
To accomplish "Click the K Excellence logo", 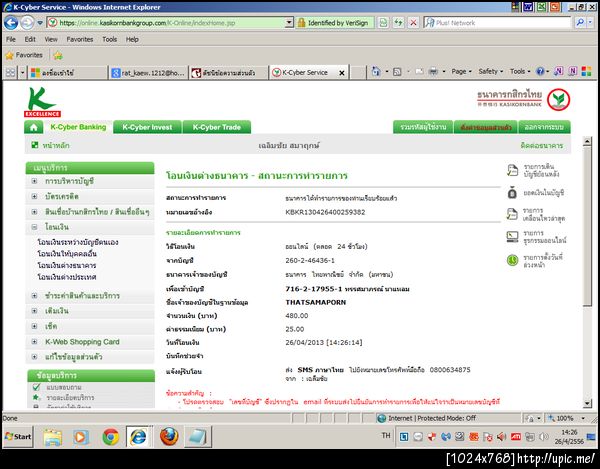I will pos(42,102).
